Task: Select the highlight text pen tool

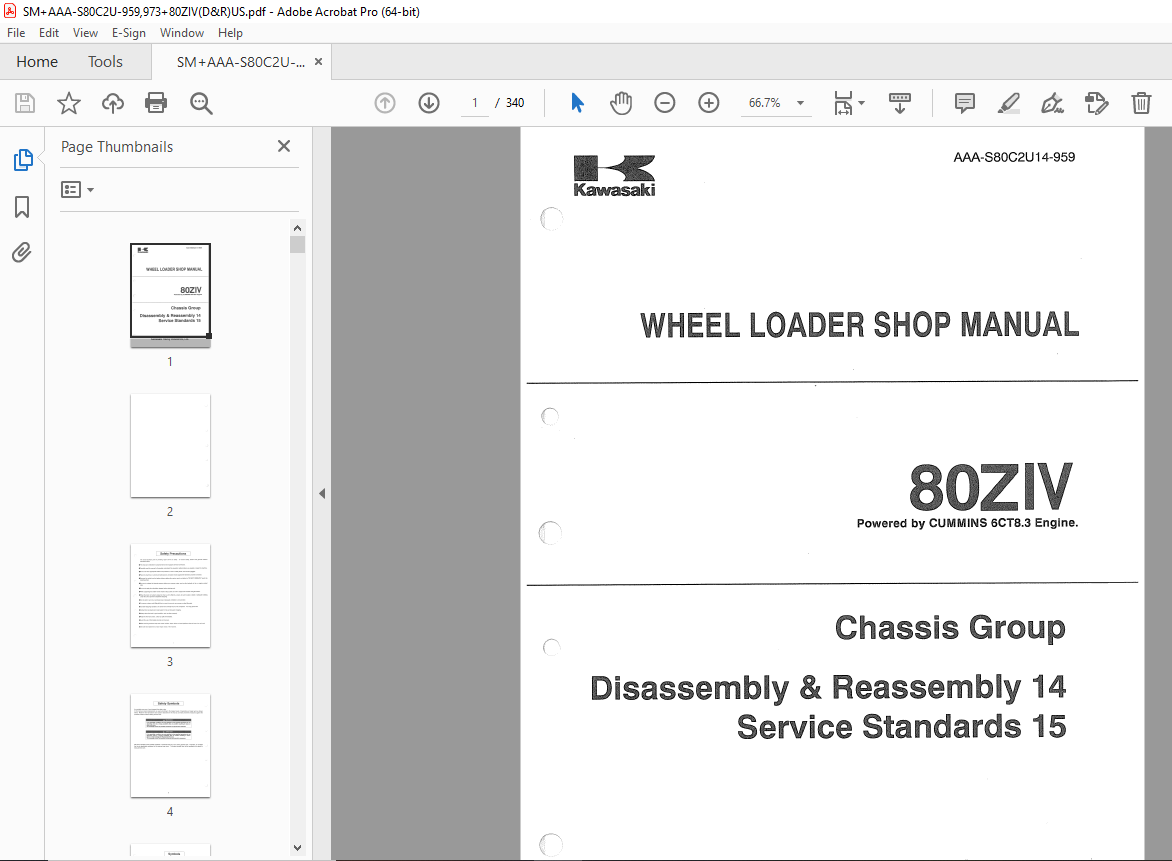Action: pos(1009,103)
